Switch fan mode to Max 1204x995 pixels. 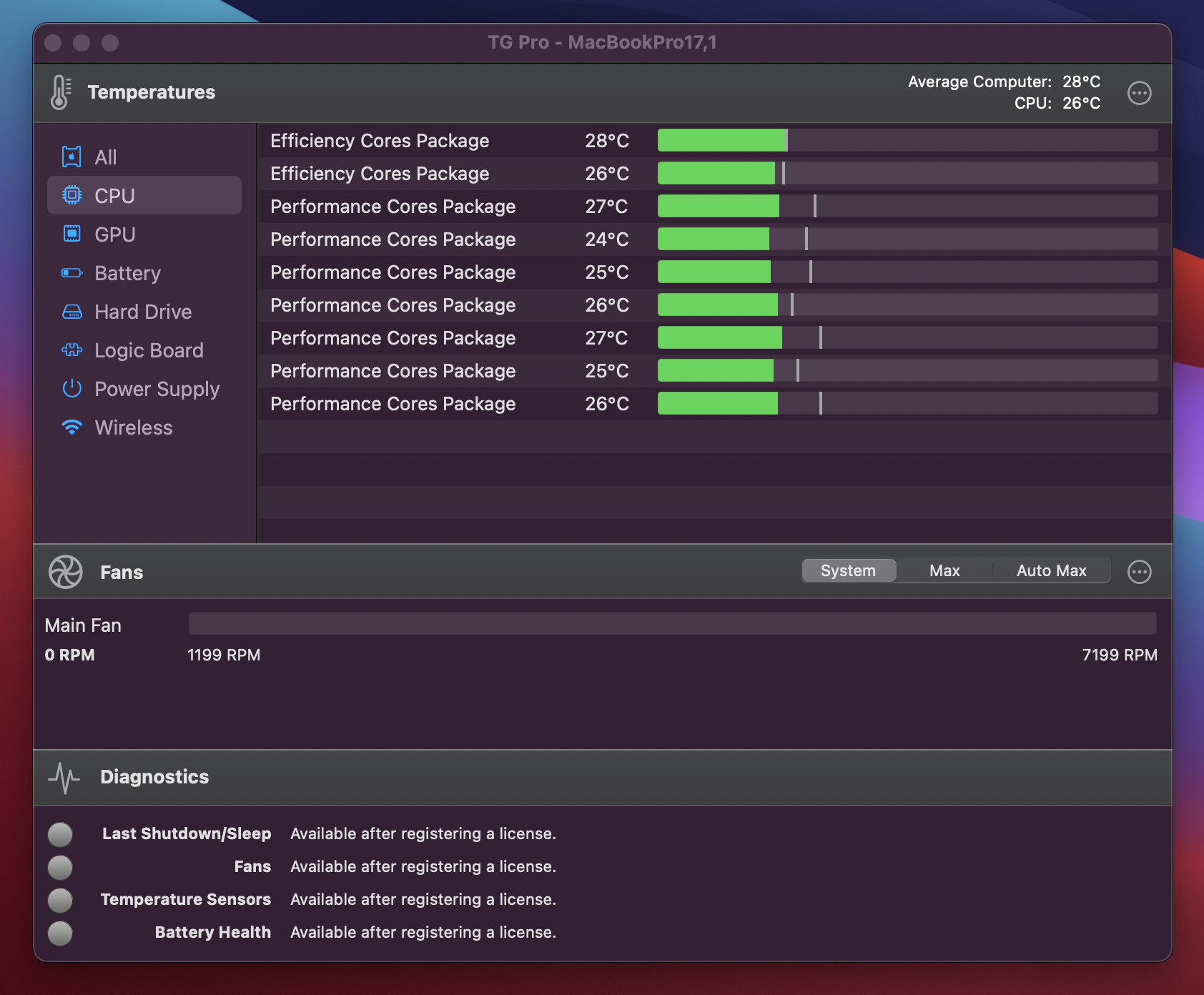(x=944, y=570)
